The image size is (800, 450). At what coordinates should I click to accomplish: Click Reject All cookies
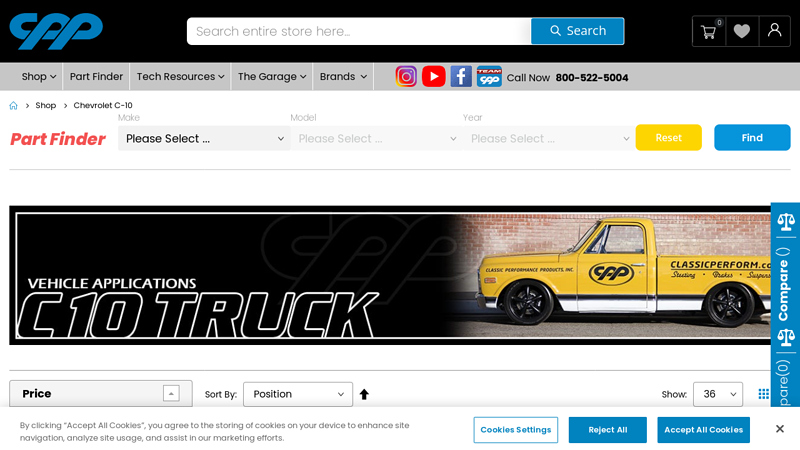click(608, 430)
